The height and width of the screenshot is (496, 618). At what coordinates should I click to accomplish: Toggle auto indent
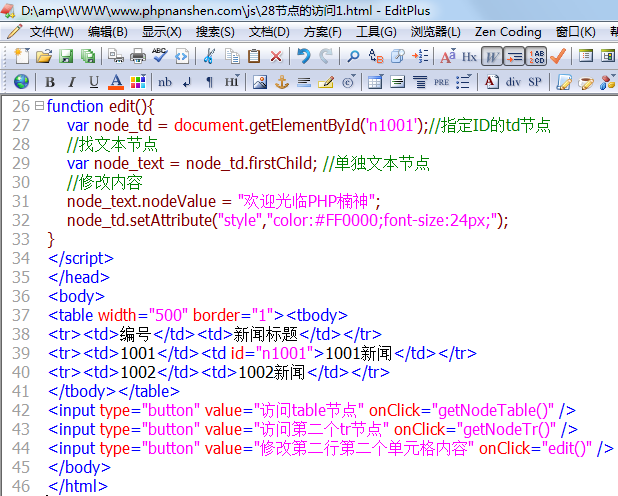514,56
